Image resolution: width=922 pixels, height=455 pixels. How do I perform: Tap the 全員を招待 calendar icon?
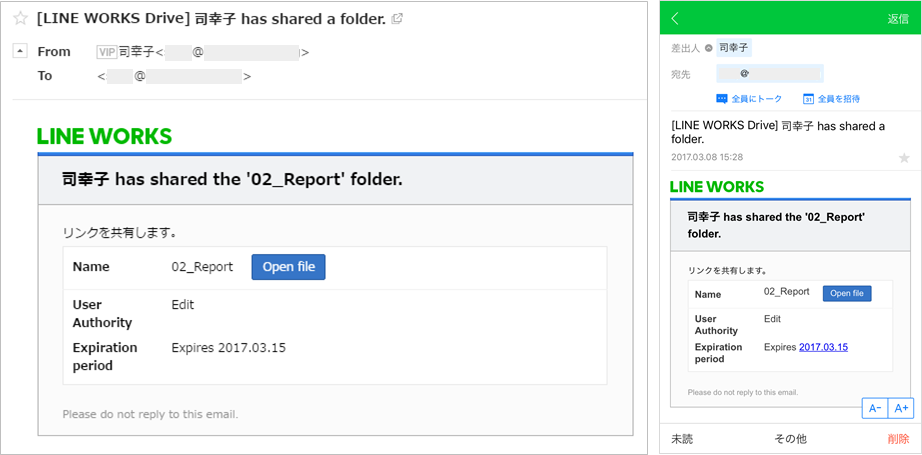[808, 98]
